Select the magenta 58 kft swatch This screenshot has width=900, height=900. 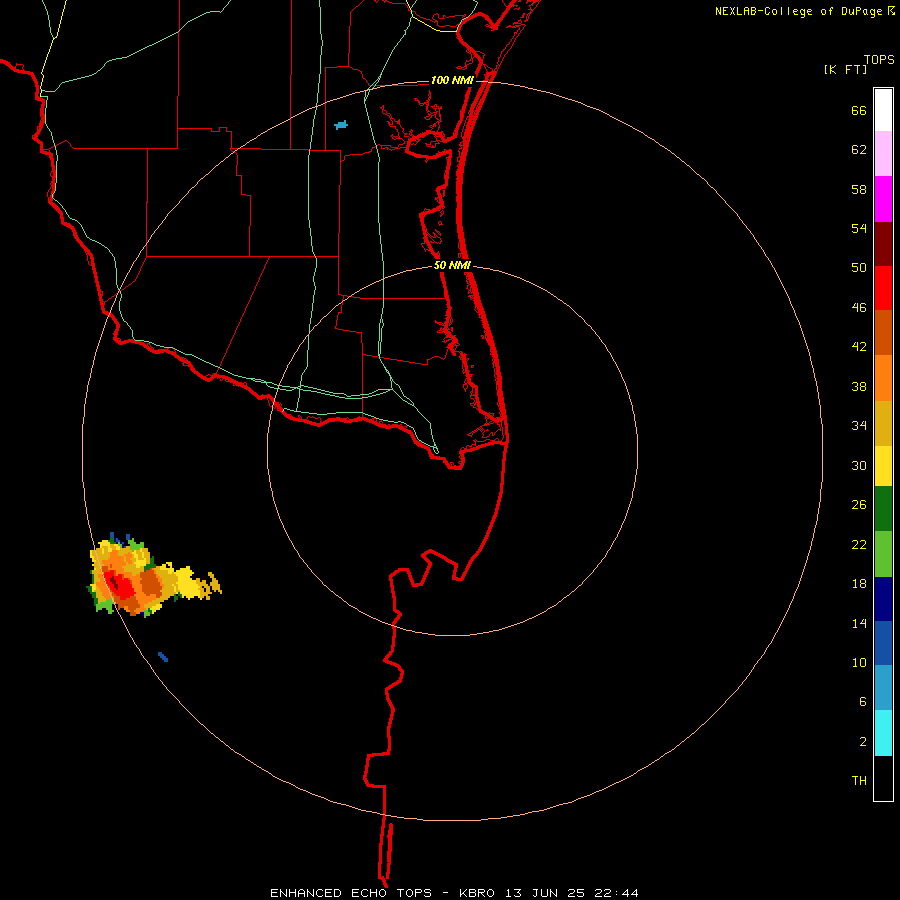pyautogui.click(x=883, y=199)
